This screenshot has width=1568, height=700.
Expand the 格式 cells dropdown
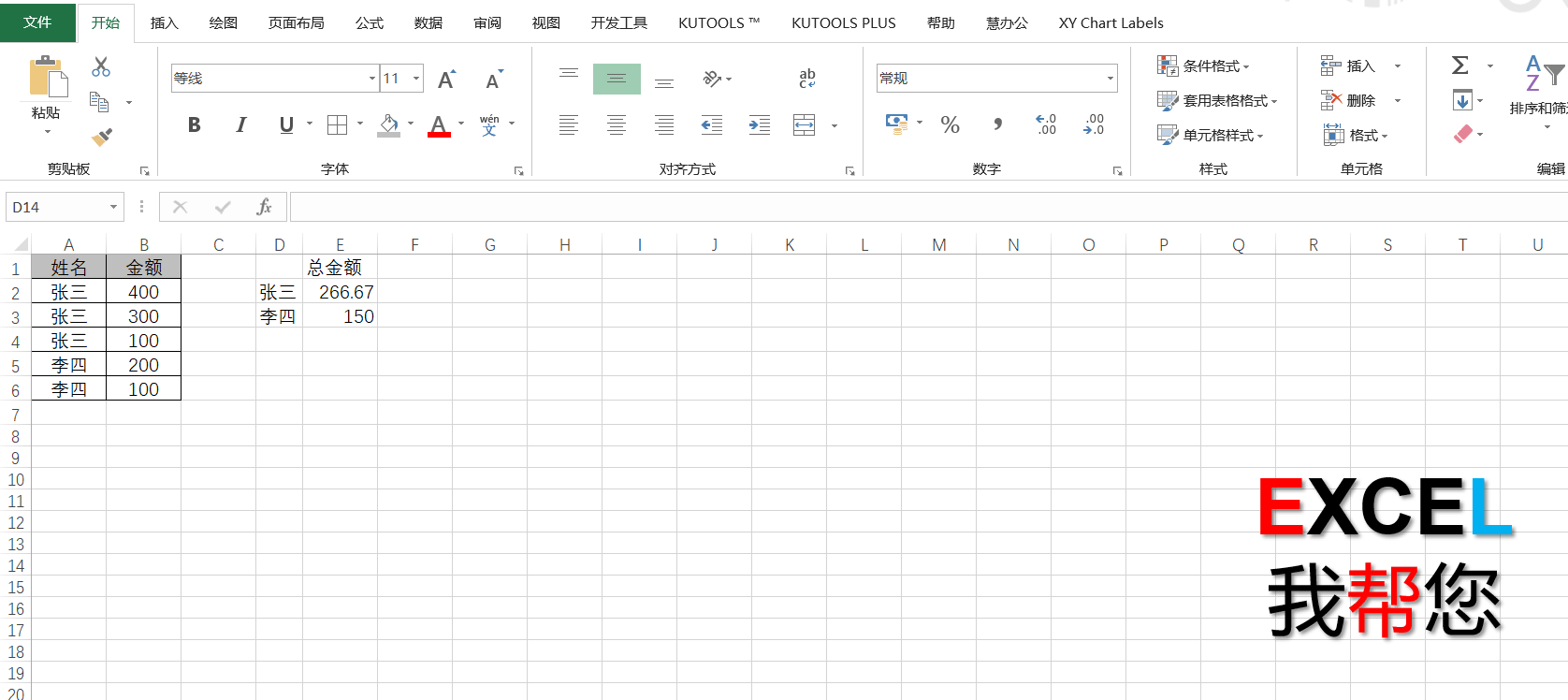tap(1356, 135)
